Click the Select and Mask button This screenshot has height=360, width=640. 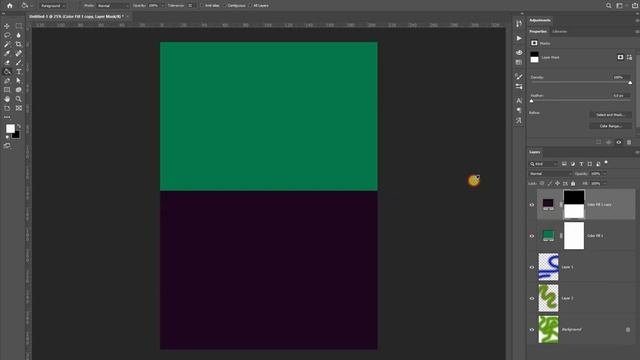coord(611,115)
